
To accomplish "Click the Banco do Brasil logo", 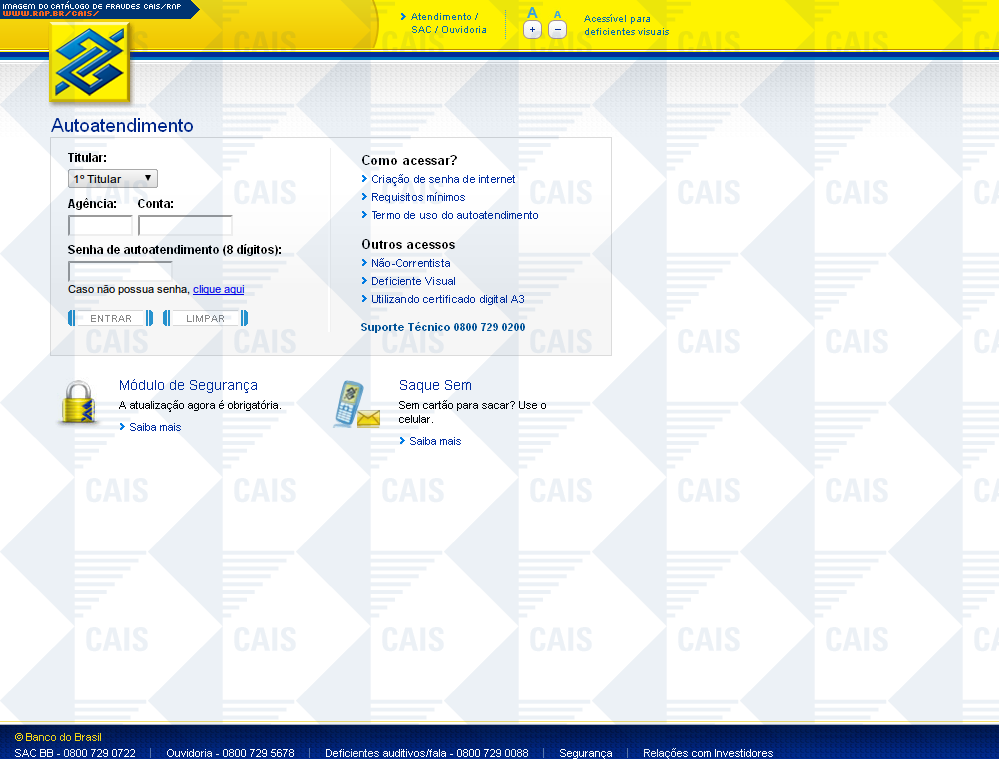I will (91, 63).
